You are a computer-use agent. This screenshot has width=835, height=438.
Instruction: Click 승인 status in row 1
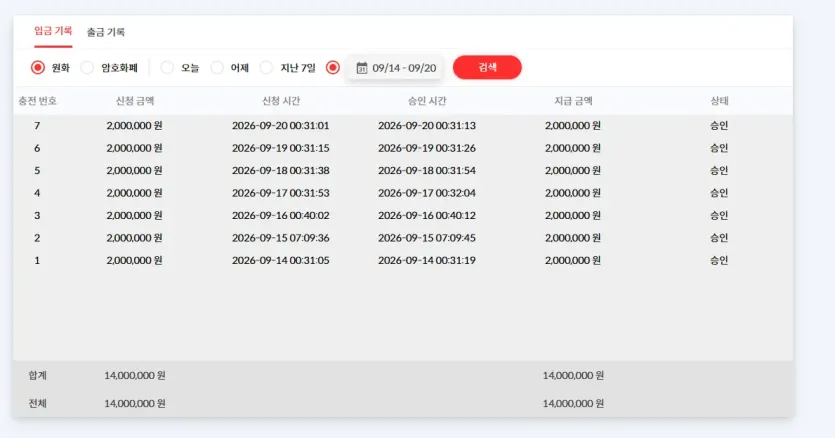[x=719, y=260]
